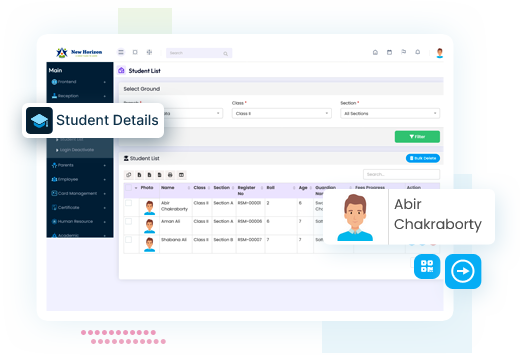Click the home icon in top header
Screen dimensions: 520x360
(375, 52)
